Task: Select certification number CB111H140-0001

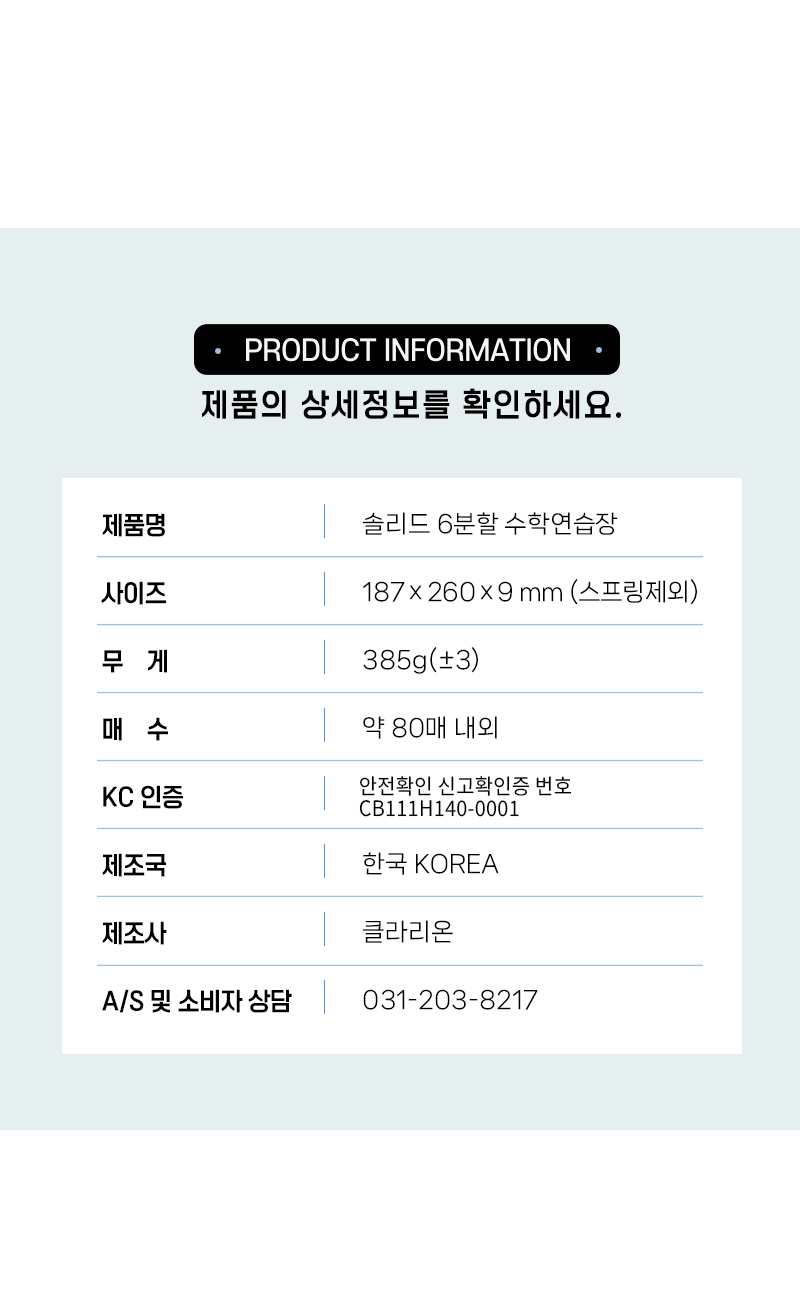Action: click(x=439, y=809)
